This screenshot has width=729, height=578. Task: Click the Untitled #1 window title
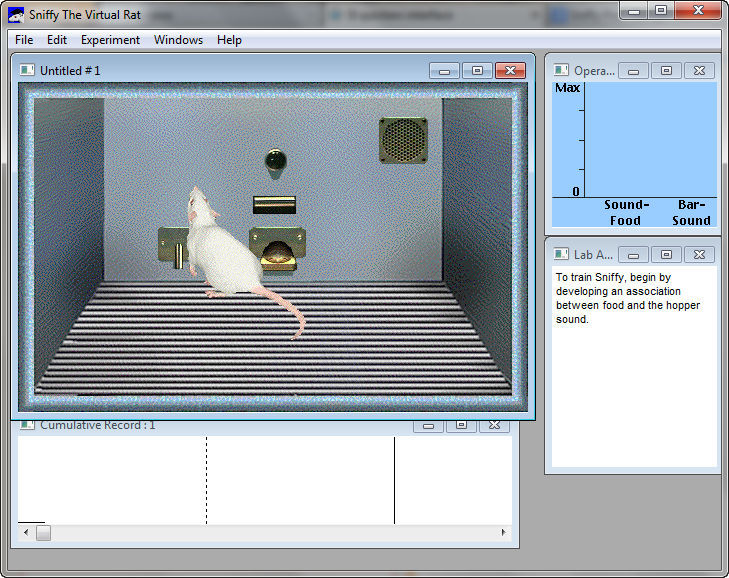point(70,71)
